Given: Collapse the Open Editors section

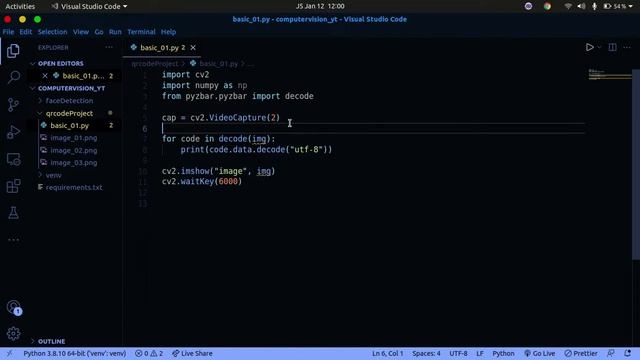Looking at the screenshot, I should 60,64.
